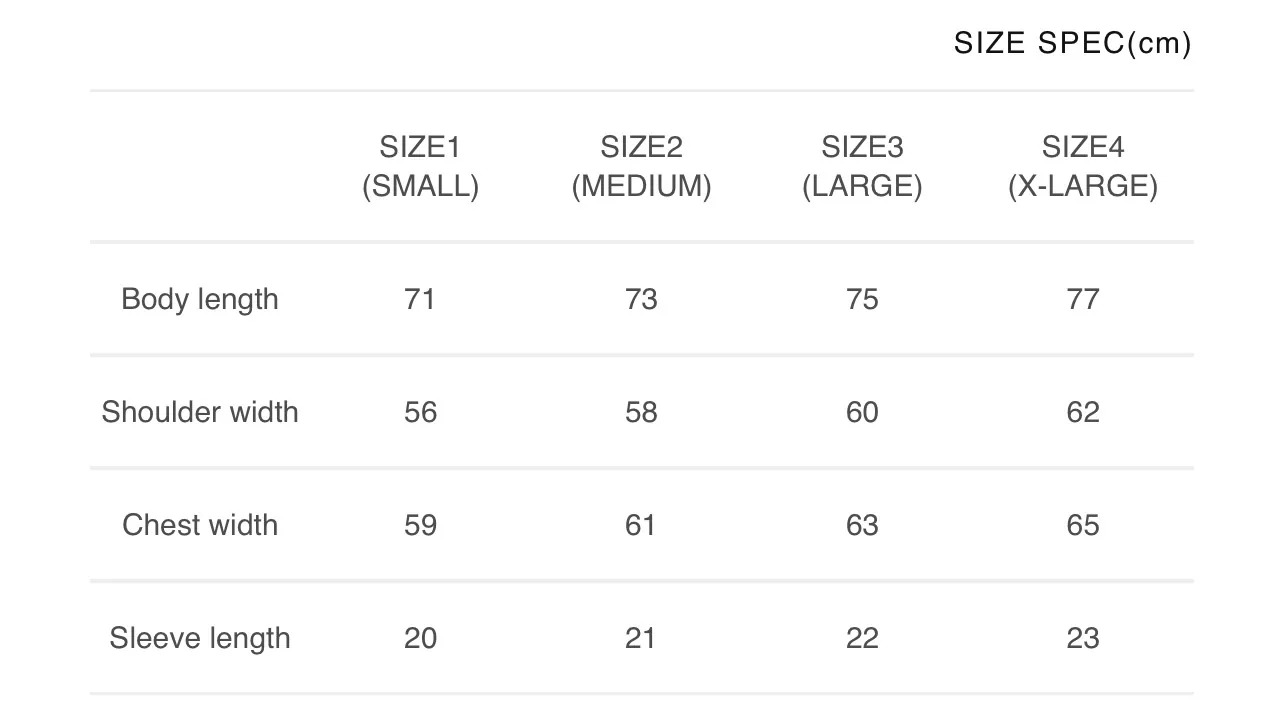Screen dimensions: 1284x724
Task: Click the Shoulder width row label
Action: pos(200,412)
